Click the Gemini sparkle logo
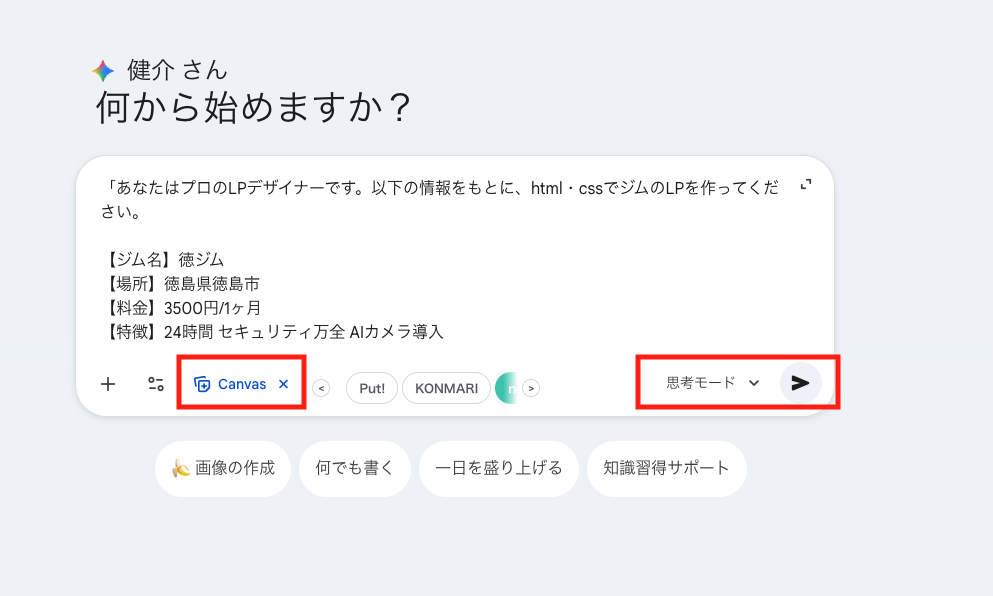 click(x=103, y=71)
